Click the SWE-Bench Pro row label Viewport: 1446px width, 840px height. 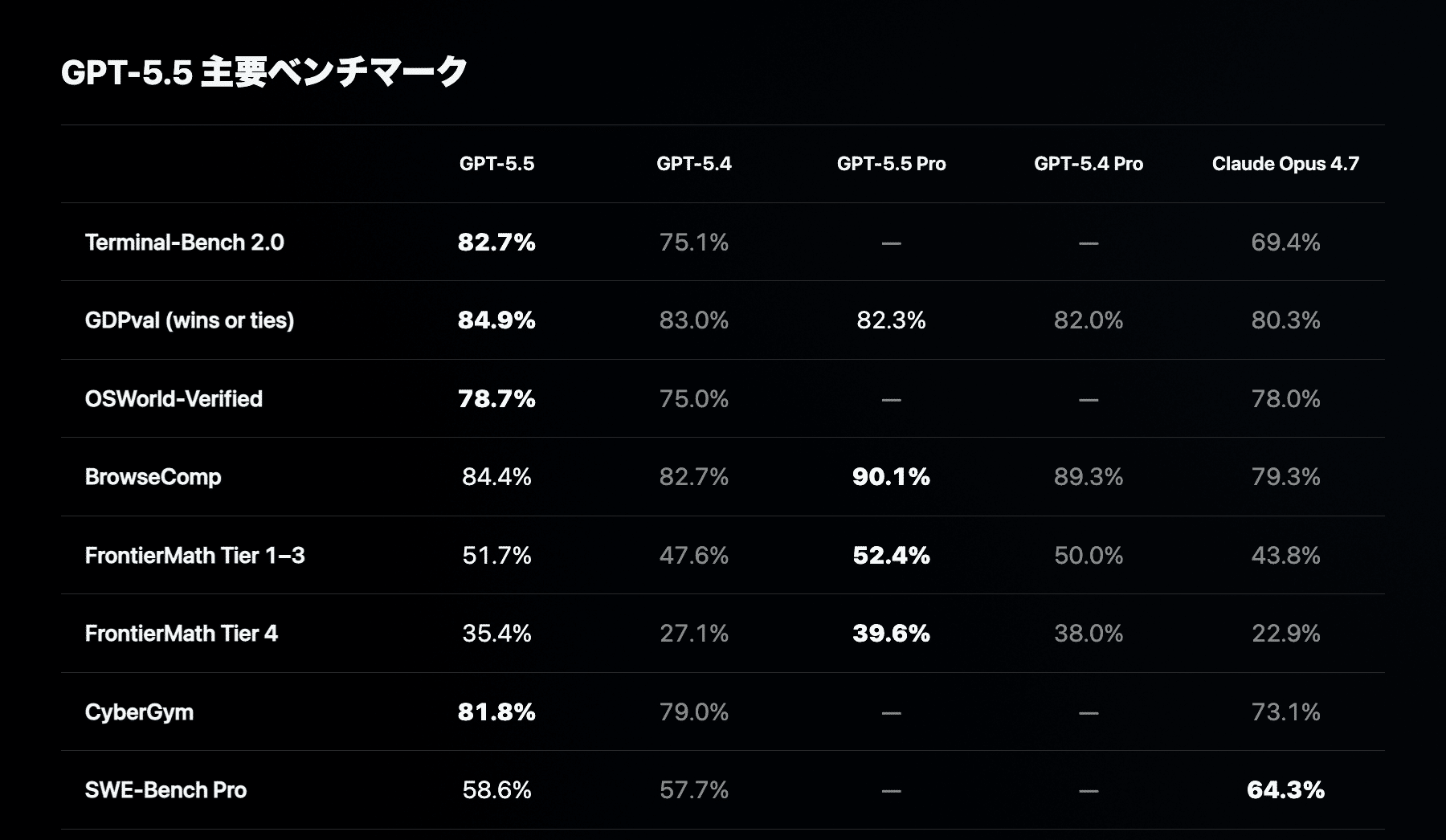point(166,790)
